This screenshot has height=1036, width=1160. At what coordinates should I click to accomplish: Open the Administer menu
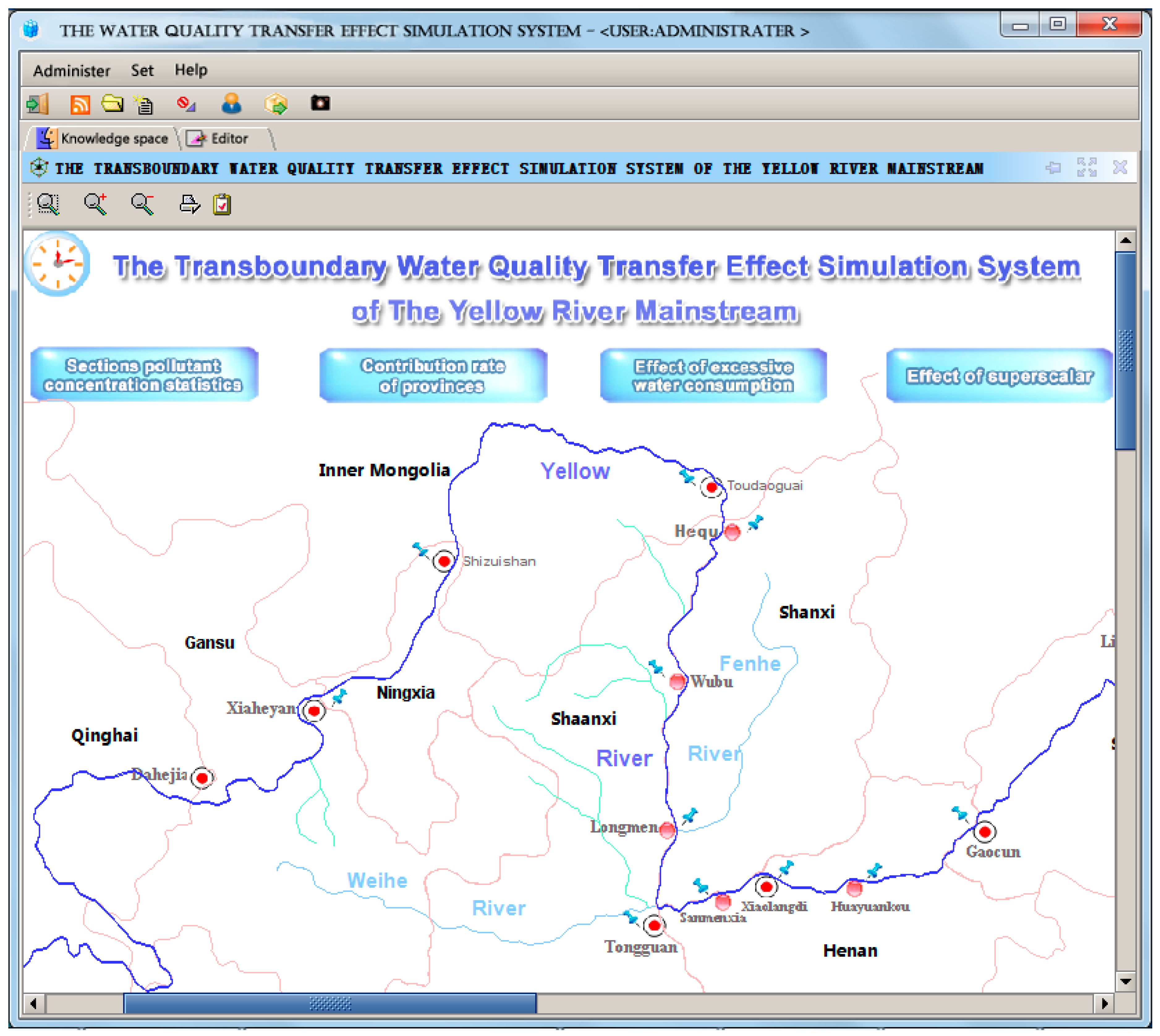pos(72,70)
